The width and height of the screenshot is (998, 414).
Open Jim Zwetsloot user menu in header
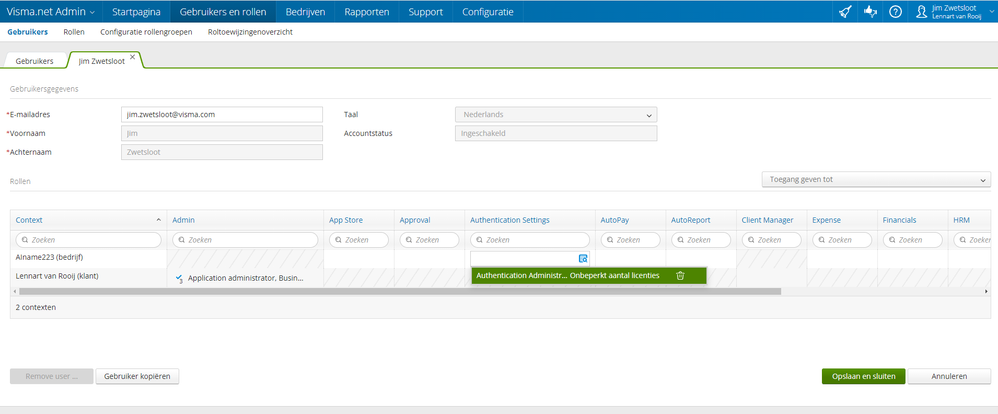(x=953, y=11)
